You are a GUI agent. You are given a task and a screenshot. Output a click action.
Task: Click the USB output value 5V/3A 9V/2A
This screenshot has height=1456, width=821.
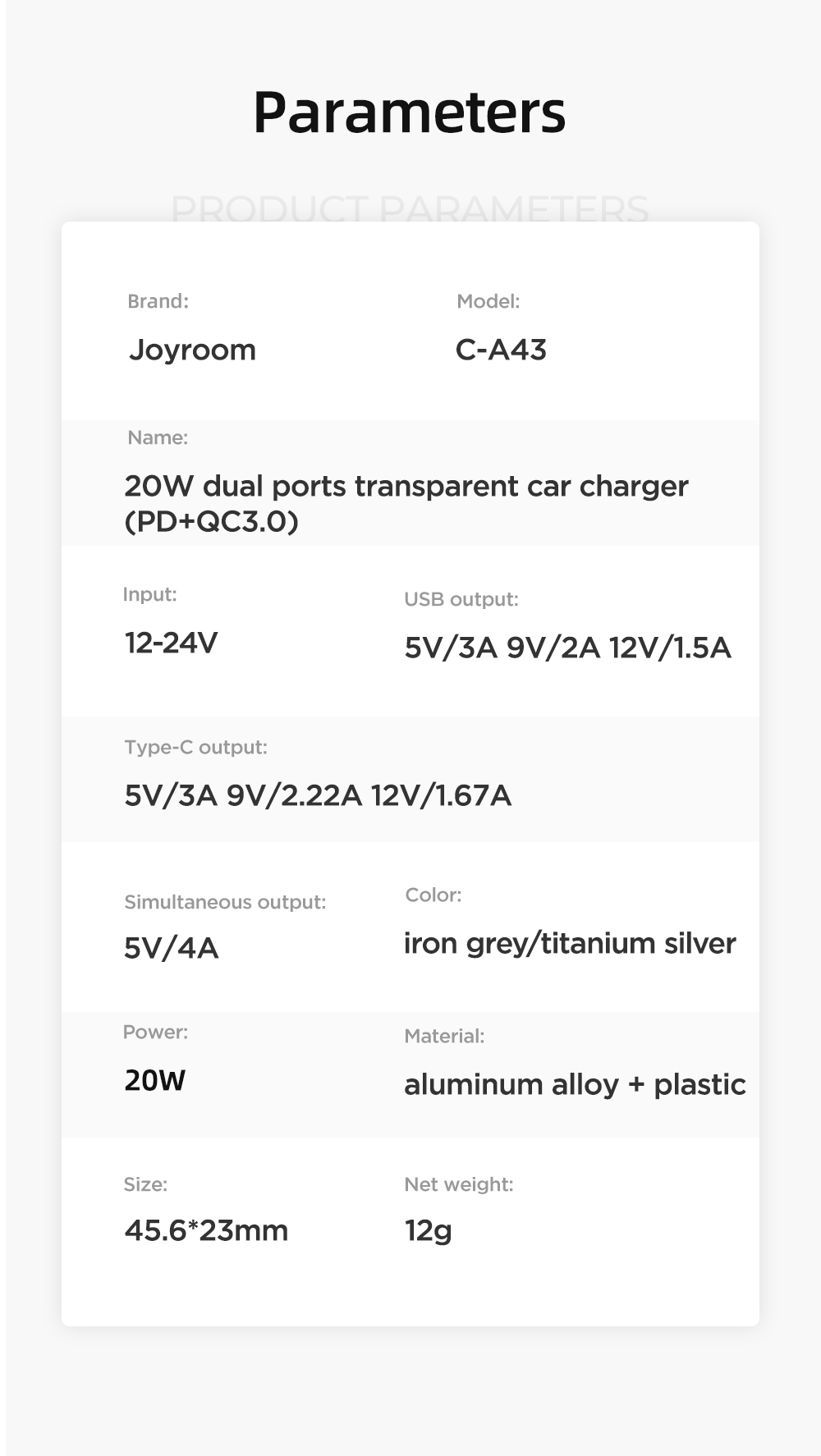point(567,648)
